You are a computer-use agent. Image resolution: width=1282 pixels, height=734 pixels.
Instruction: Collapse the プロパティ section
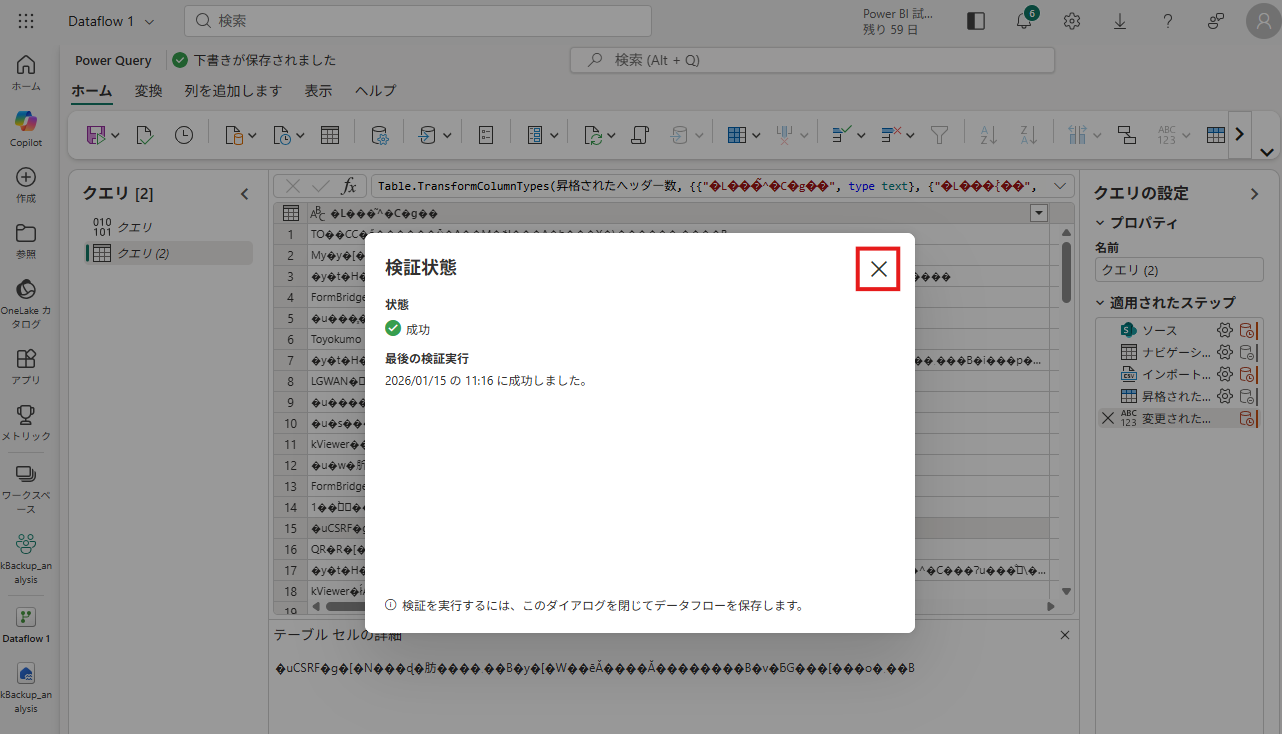(1101, 223)
